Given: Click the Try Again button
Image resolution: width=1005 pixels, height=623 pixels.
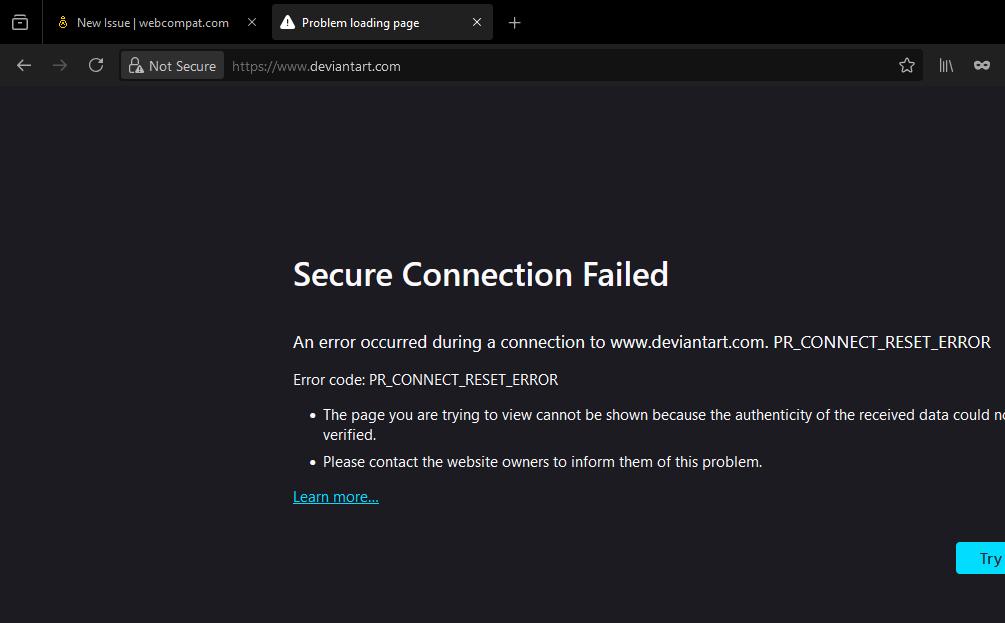Looking at the screenshot, I should (x=981, y=558).
